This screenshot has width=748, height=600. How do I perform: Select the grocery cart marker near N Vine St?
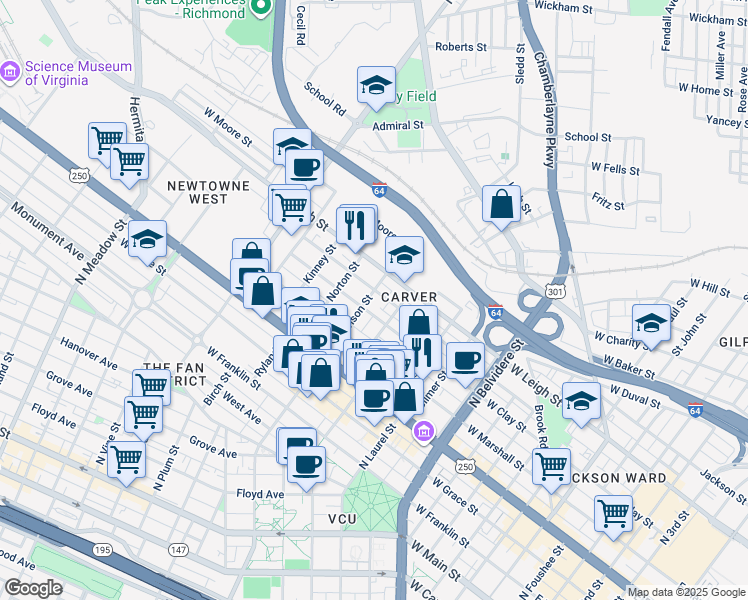click(x=126, y=461)
